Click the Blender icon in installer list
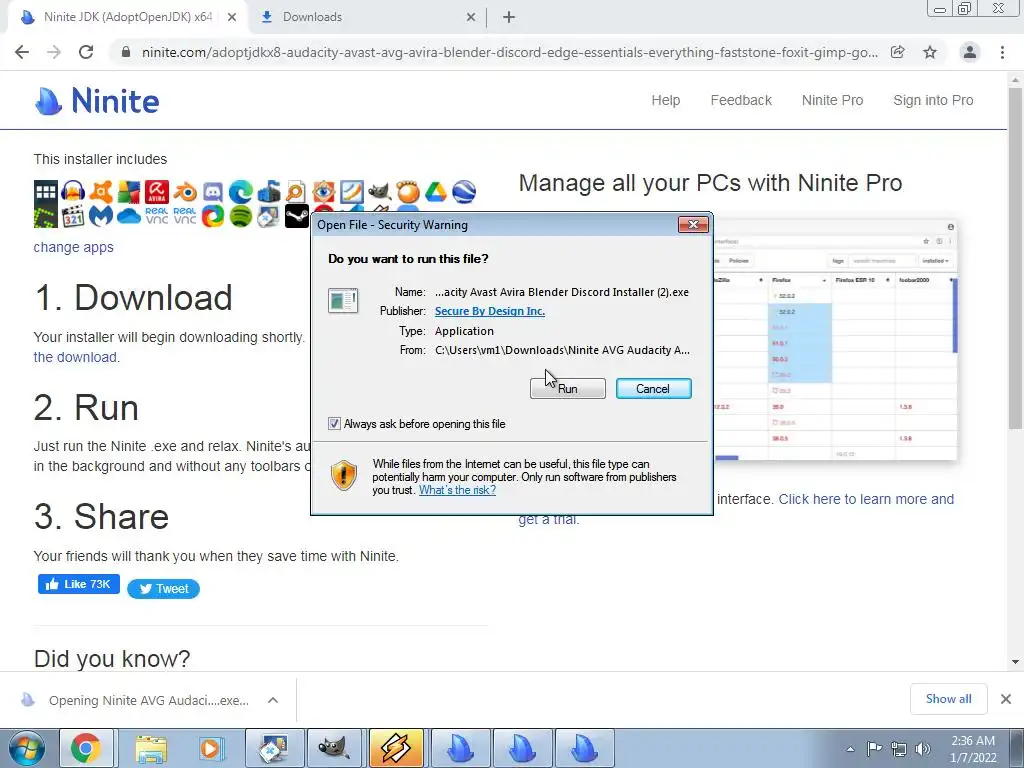Viewport: 1024px width, 768px height. point(185,192)
